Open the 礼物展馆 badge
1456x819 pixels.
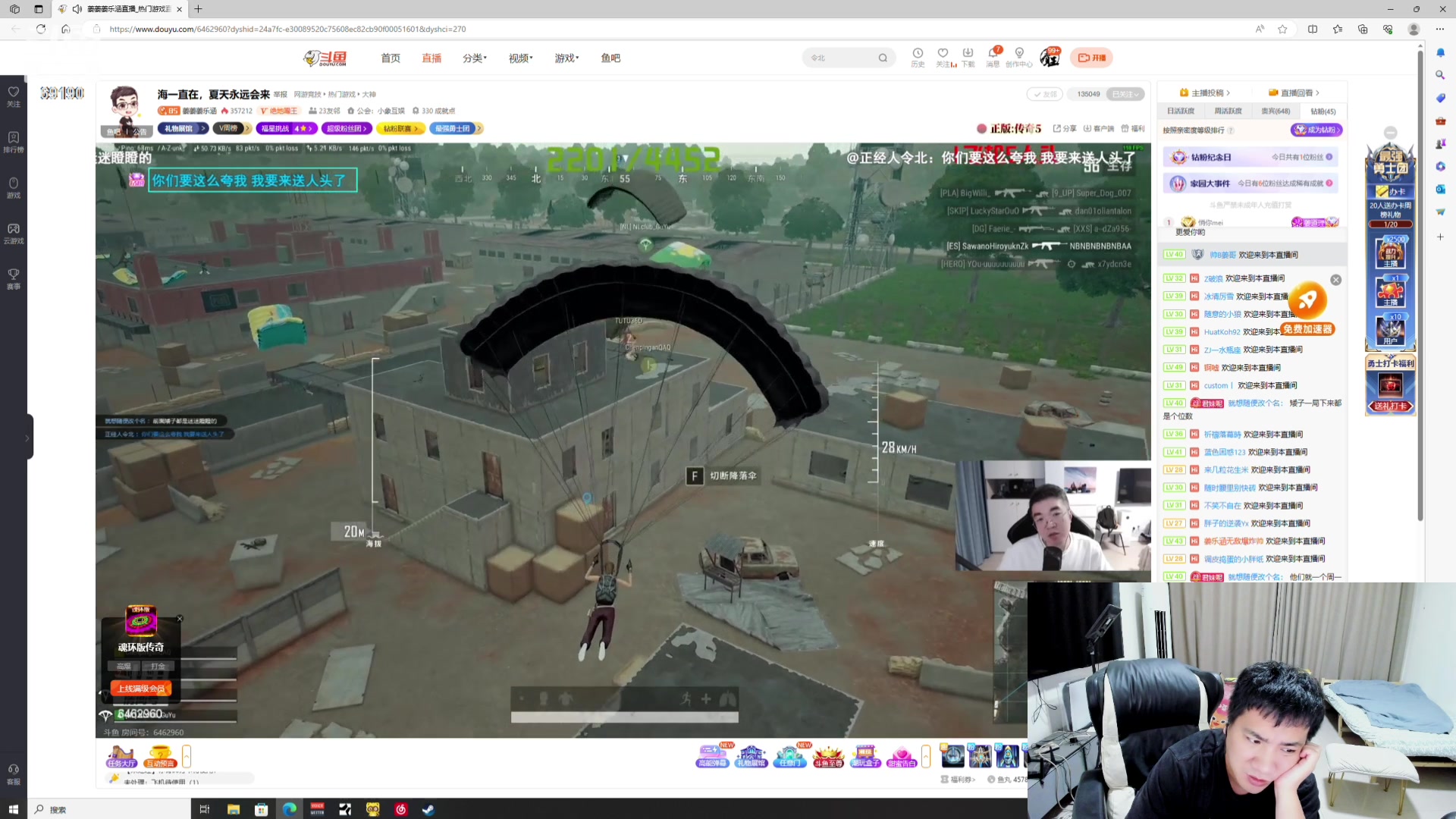[183, 128]
